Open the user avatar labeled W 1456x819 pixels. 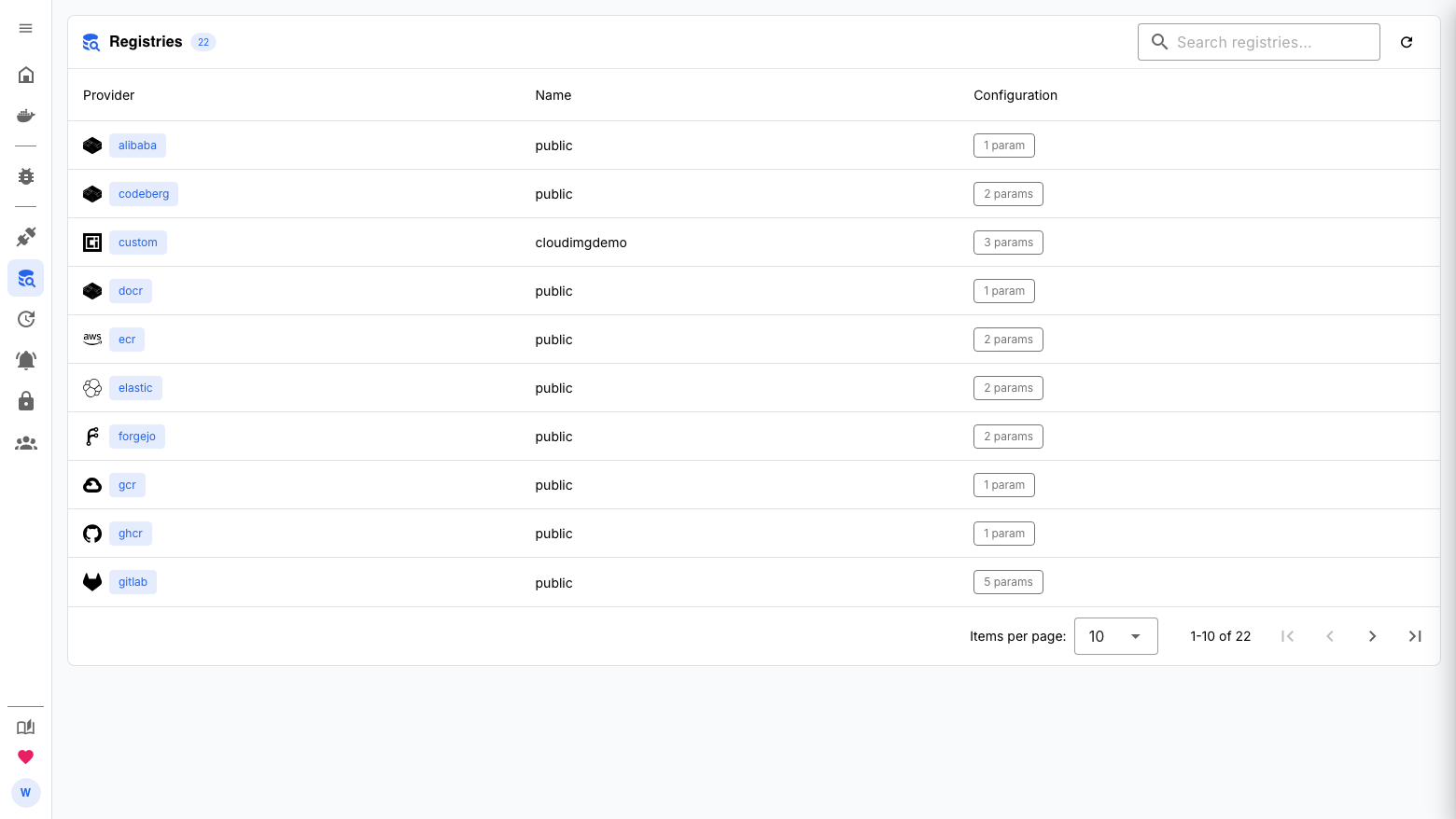pos(26,793)
